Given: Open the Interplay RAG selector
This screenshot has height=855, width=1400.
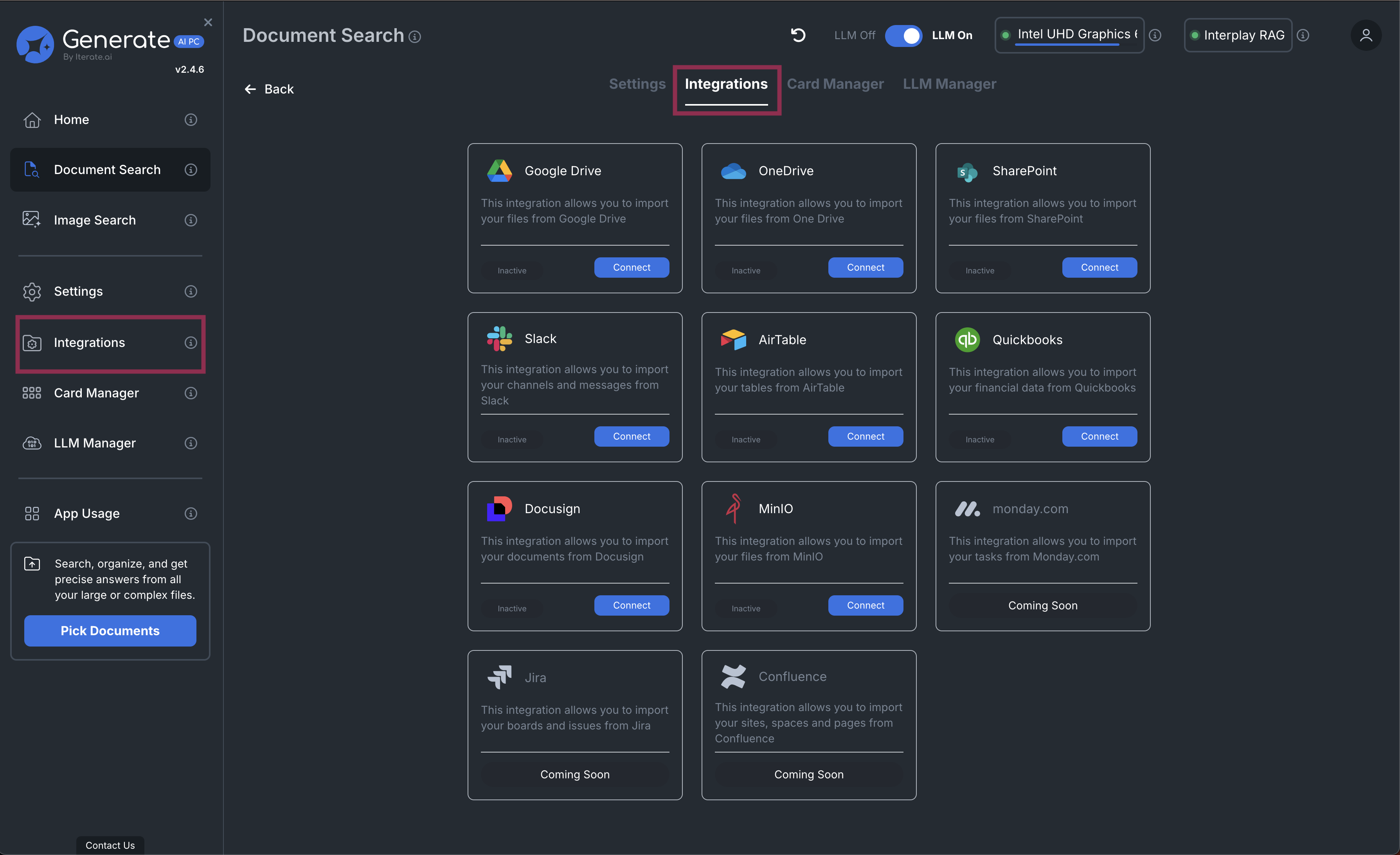Looking at the screenshot, I should pyautogui.click(x=1238, y=35).
